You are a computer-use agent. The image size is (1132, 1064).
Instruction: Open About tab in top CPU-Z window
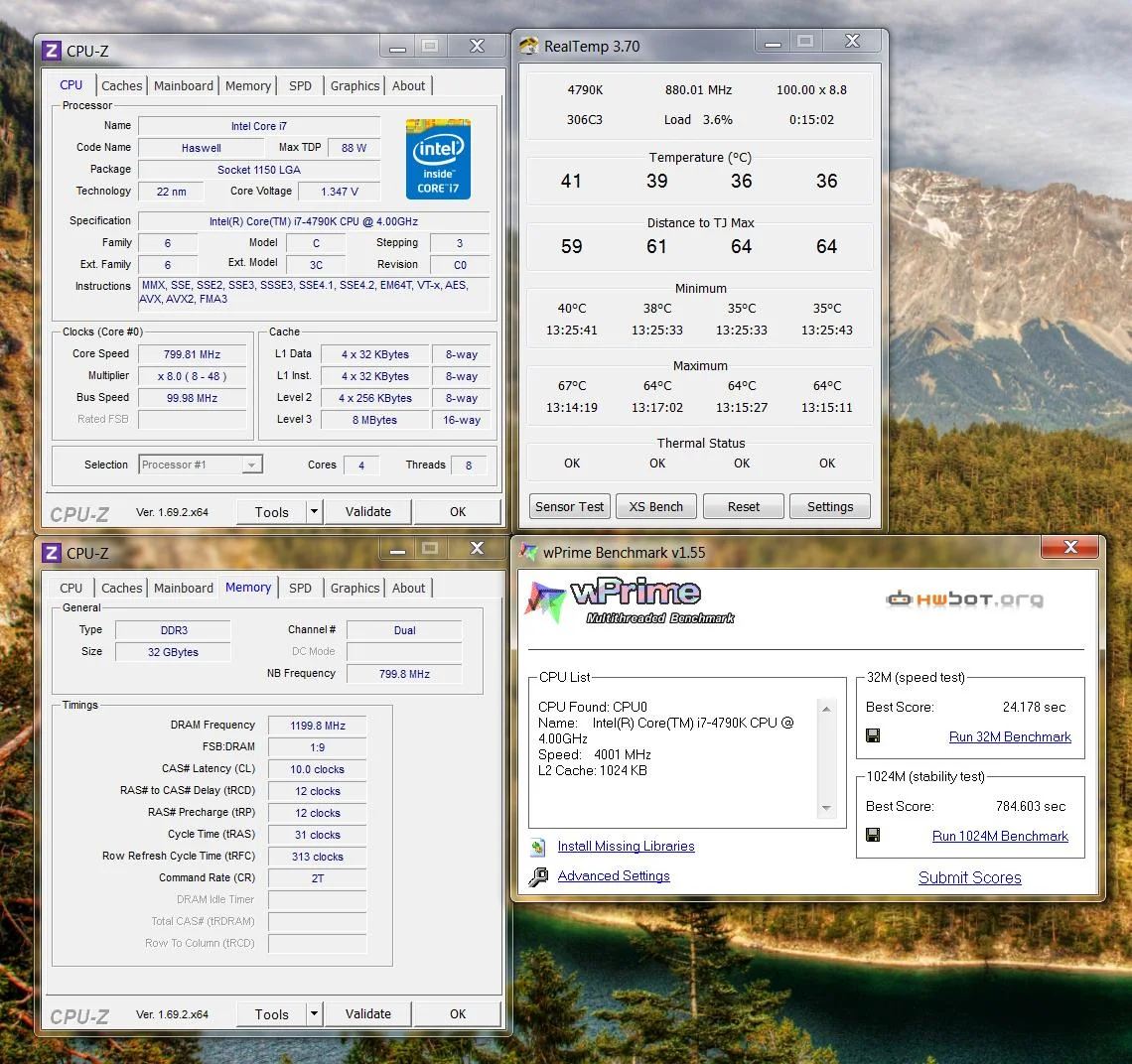click(409, 86)
